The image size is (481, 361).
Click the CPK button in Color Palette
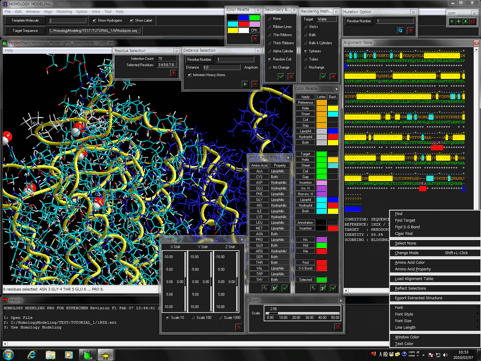pos(254,30)
